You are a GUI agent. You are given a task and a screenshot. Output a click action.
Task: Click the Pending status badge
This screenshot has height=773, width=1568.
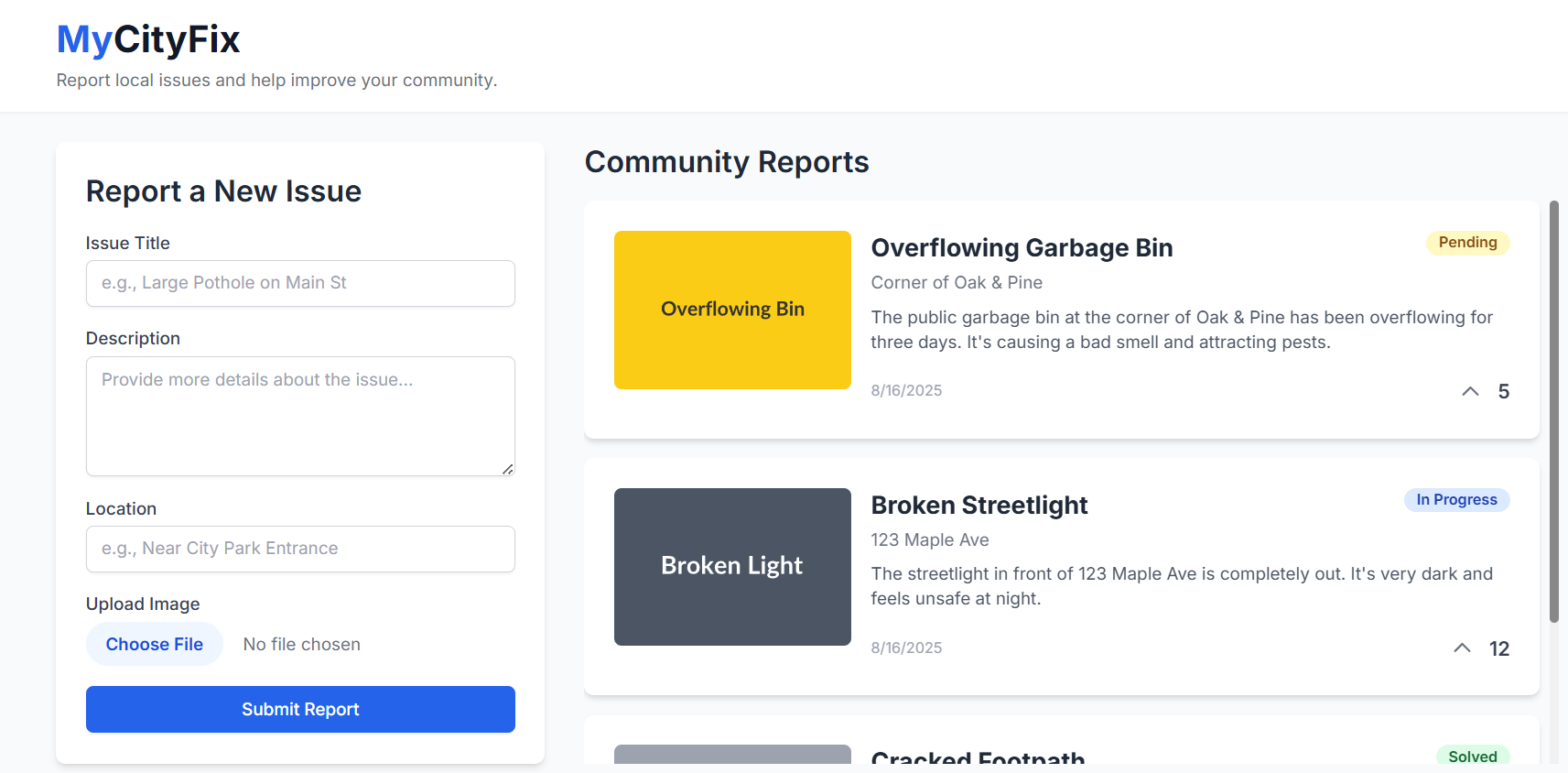[x=1467, y=243]
